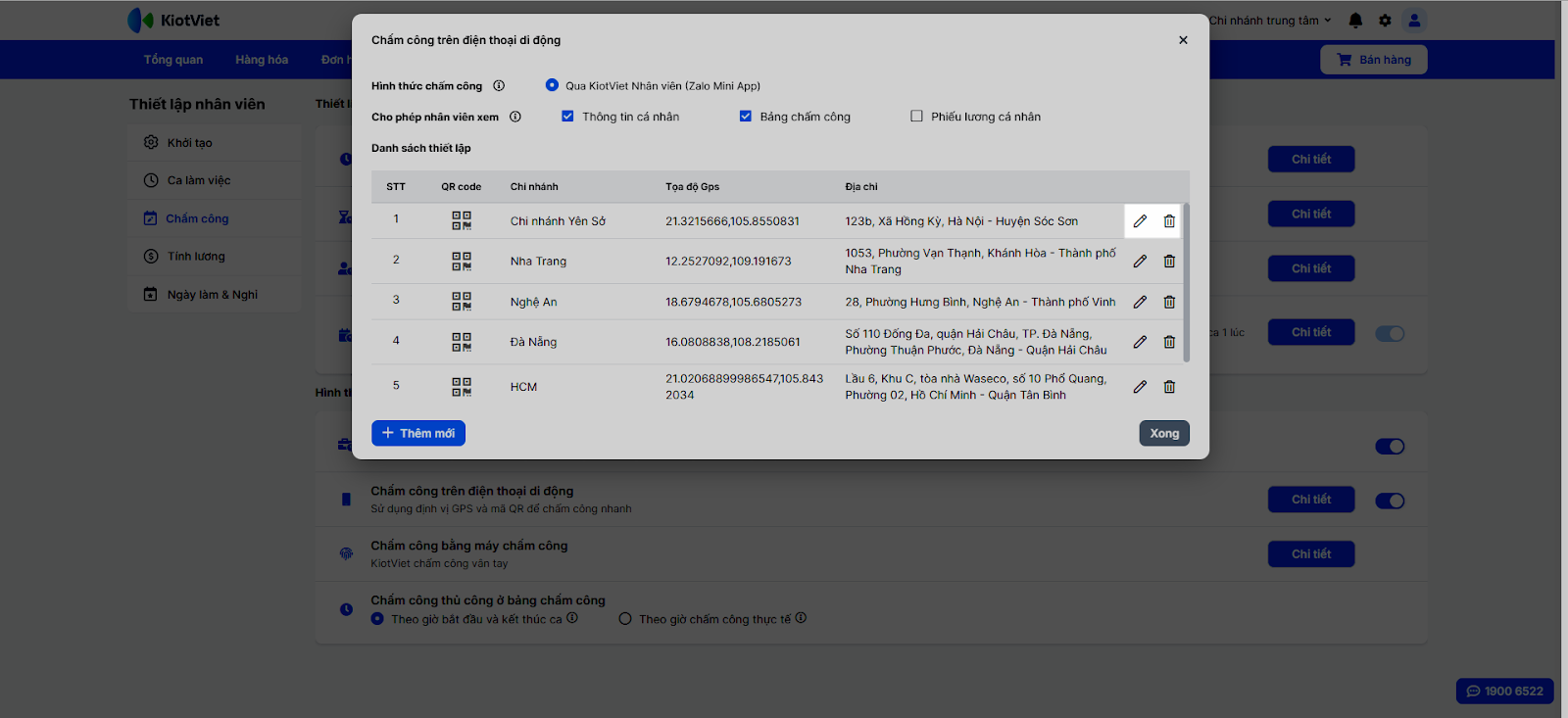The image size is (1568, 718).
Task: Open the user account icon
Action: tap(1413, 21)
